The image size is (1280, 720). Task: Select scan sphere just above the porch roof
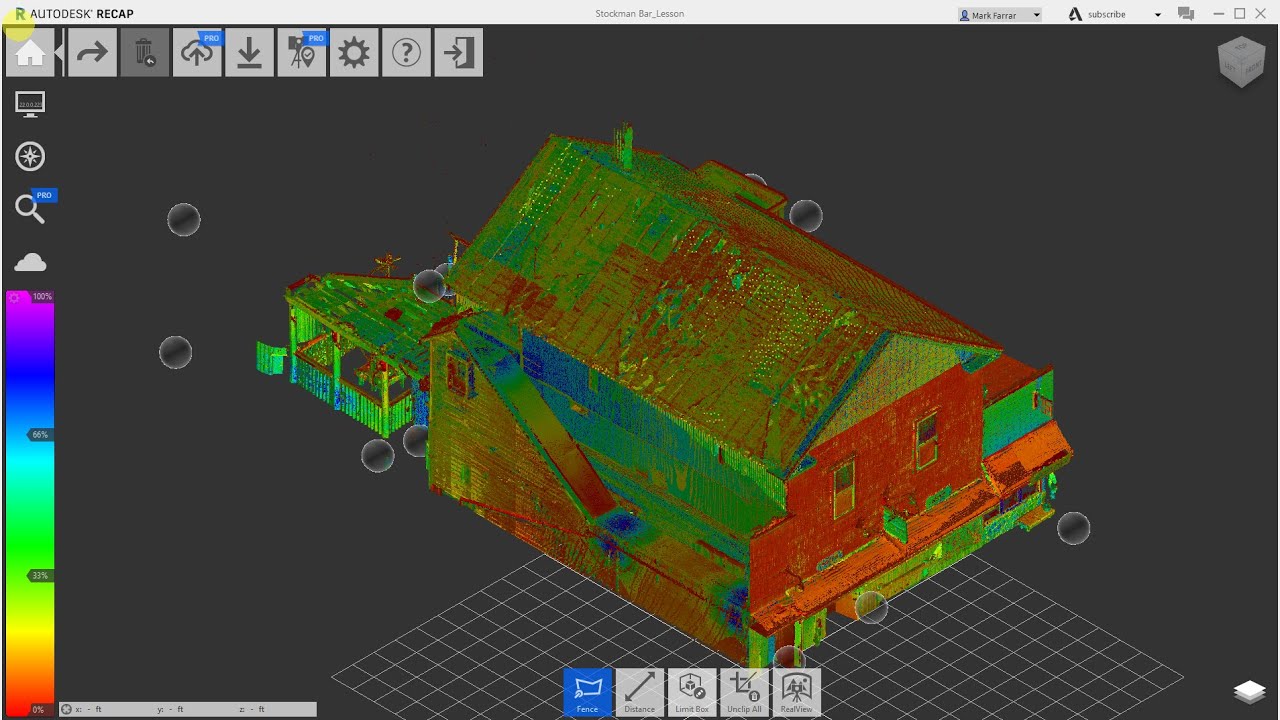coord(430,286)
